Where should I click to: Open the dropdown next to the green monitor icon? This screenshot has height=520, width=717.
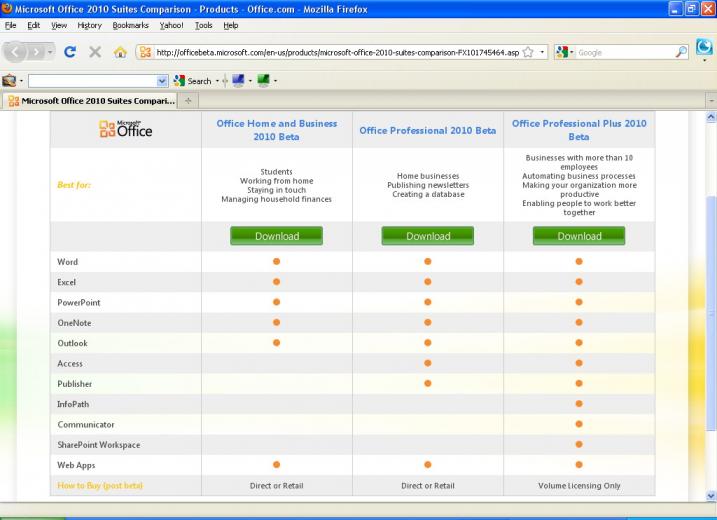pyautogui.click(x=275, y=81)
